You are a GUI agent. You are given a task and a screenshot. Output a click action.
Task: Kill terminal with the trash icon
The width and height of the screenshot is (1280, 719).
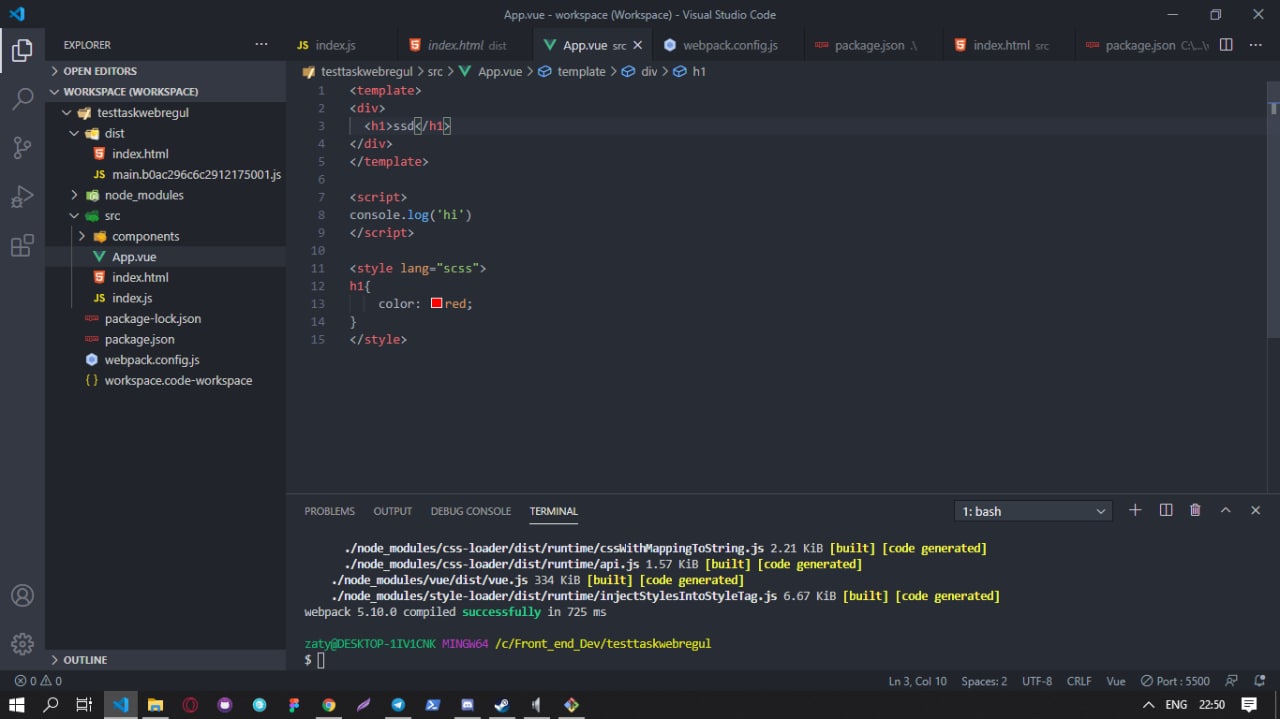(1195, 510)
